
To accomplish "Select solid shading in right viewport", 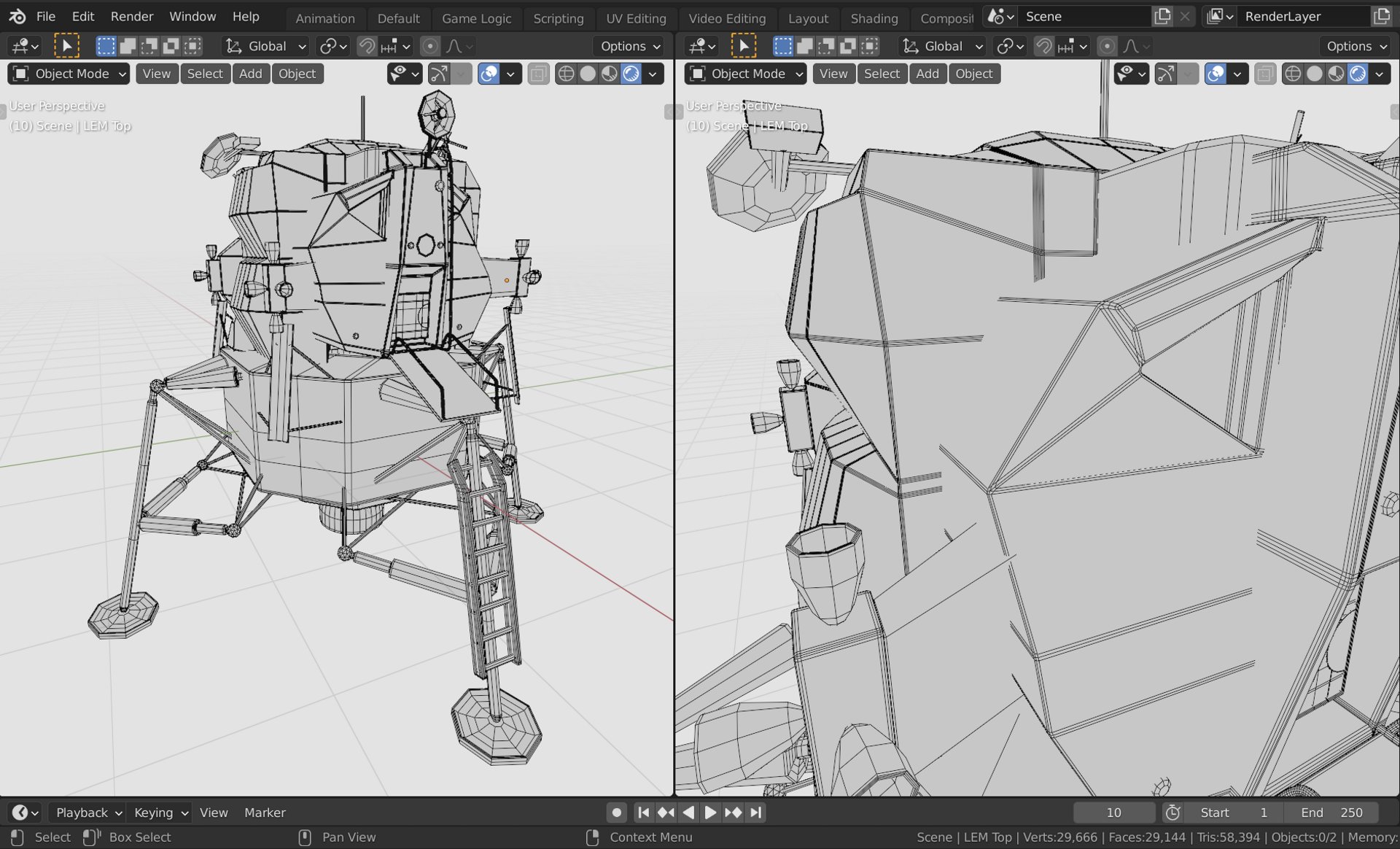I will click(x=1314, y=74).
